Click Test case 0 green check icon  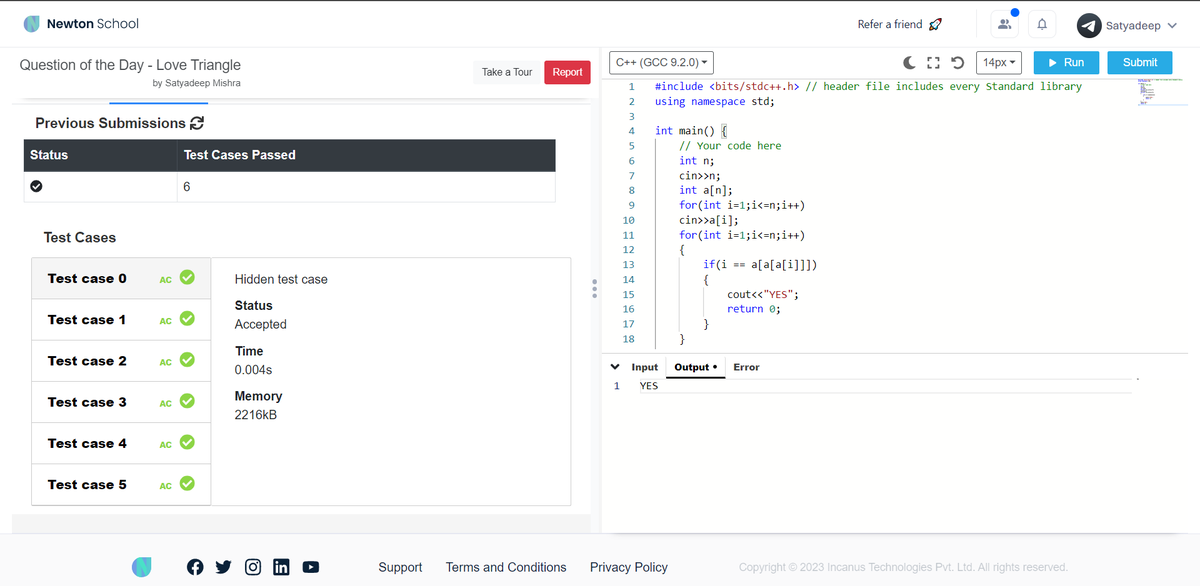186,278
